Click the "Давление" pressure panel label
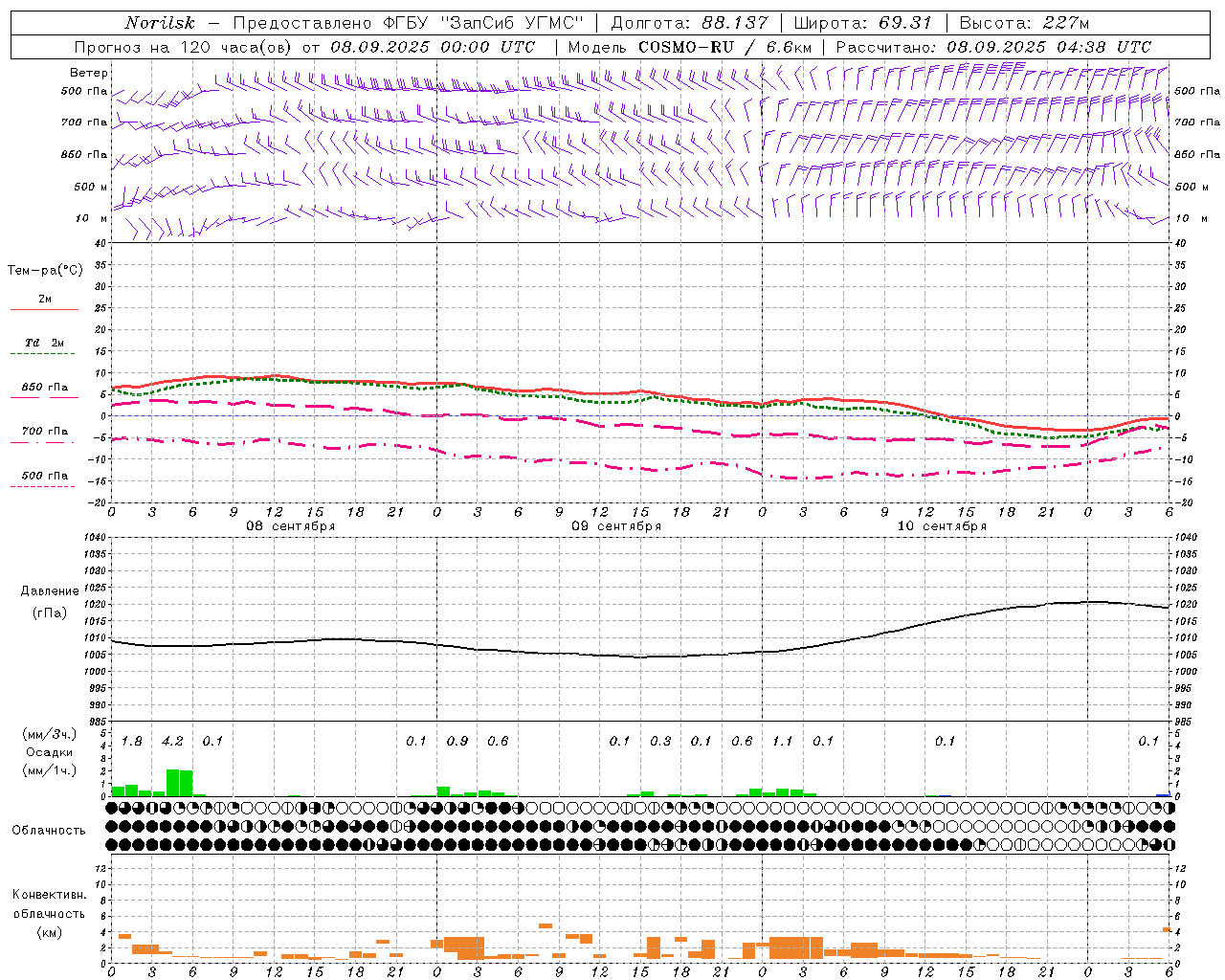The image size is (1225, 980). click(x=51, y=591)
